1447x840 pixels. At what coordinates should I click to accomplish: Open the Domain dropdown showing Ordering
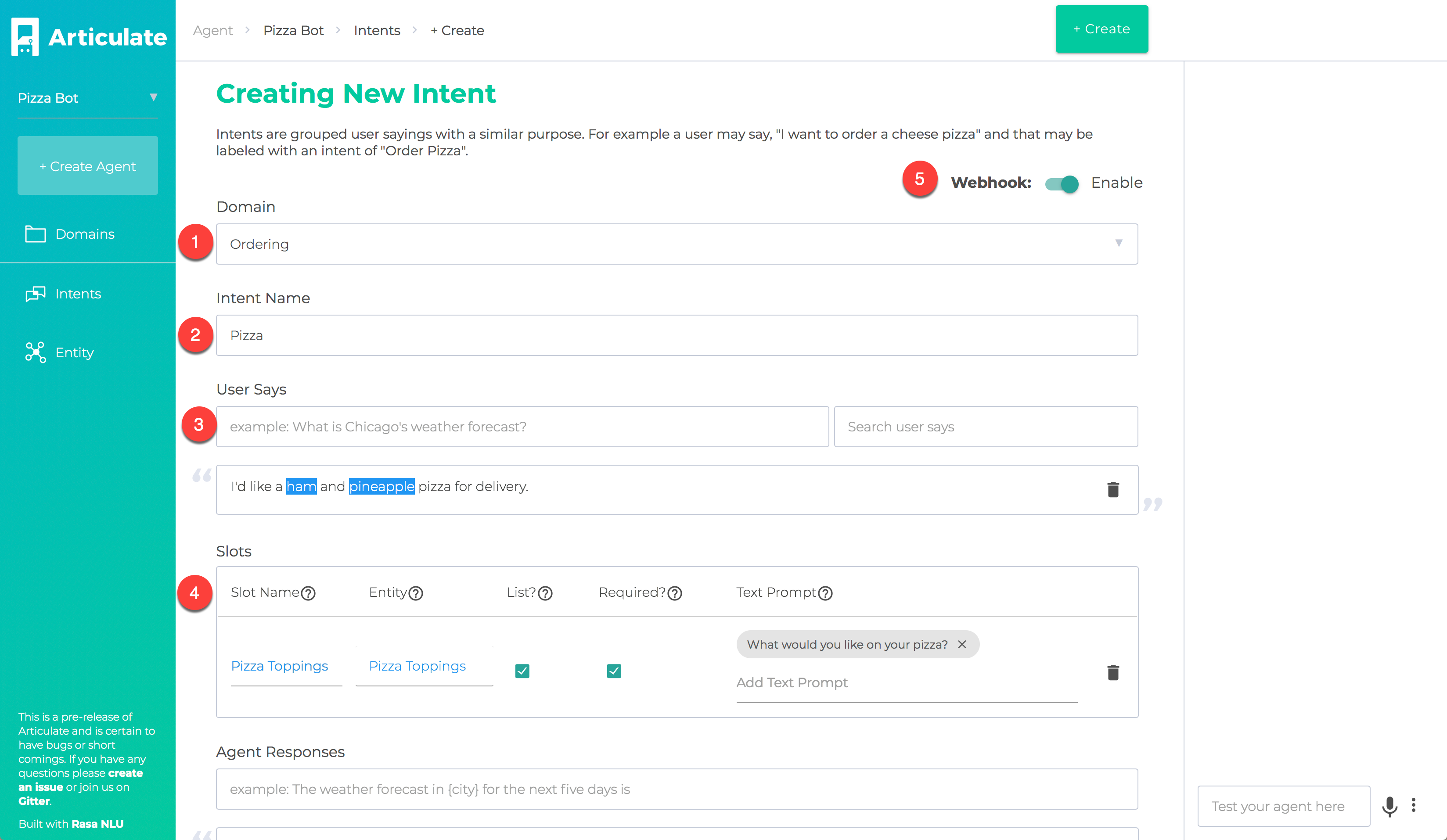pyautogui.click(x=677, y=244)
